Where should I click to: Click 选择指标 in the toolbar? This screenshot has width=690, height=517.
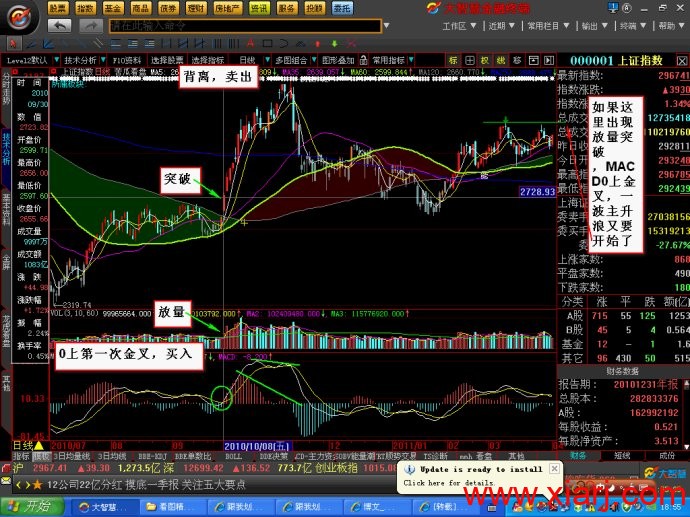pyautogui.click(x=208, y=60)
